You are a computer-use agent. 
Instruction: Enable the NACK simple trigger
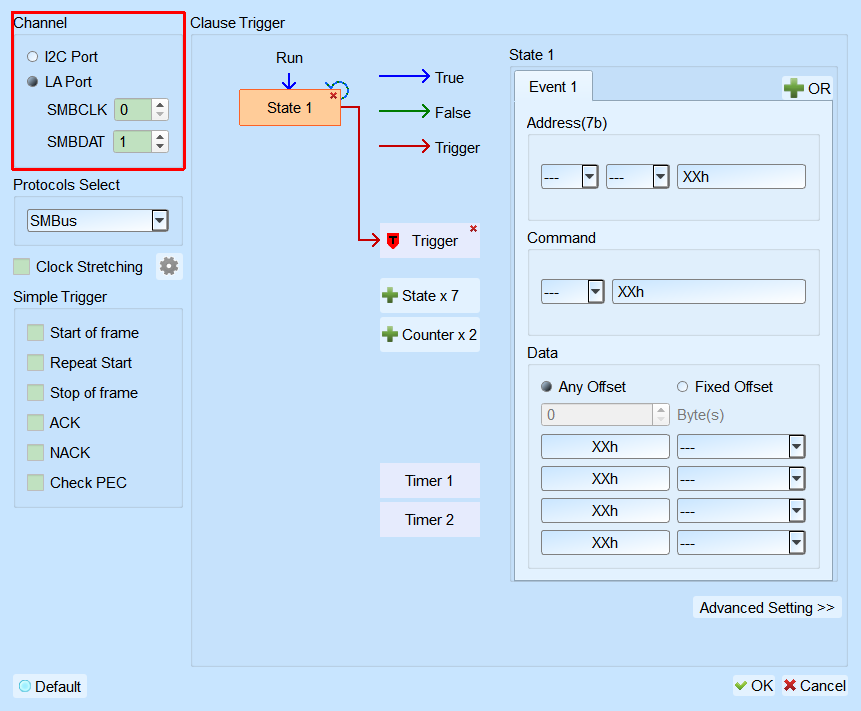pyautogui.click(x=36, y=452)
